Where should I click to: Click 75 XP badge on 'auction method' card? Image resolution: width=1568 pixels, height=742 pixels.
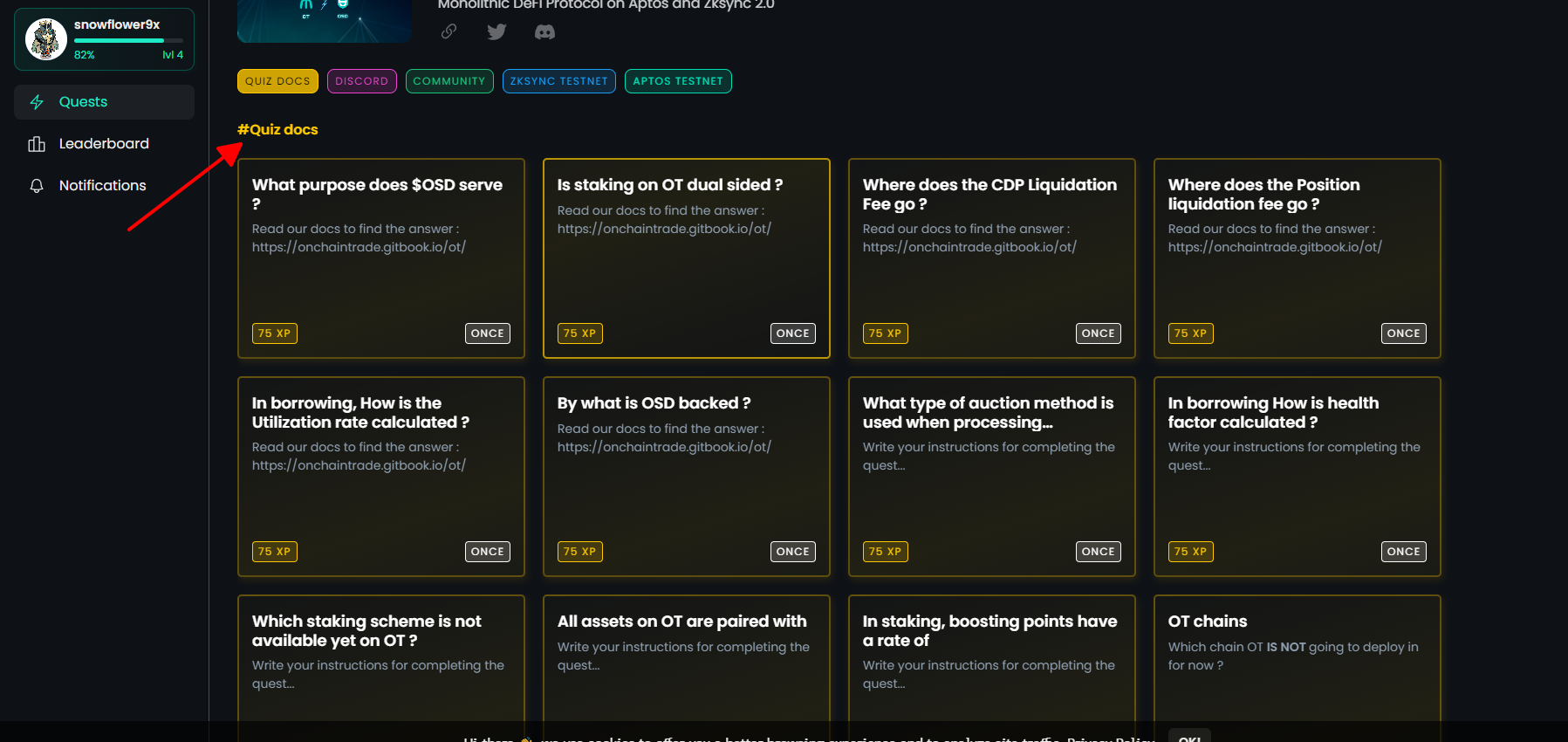click(x=886, y=552)
